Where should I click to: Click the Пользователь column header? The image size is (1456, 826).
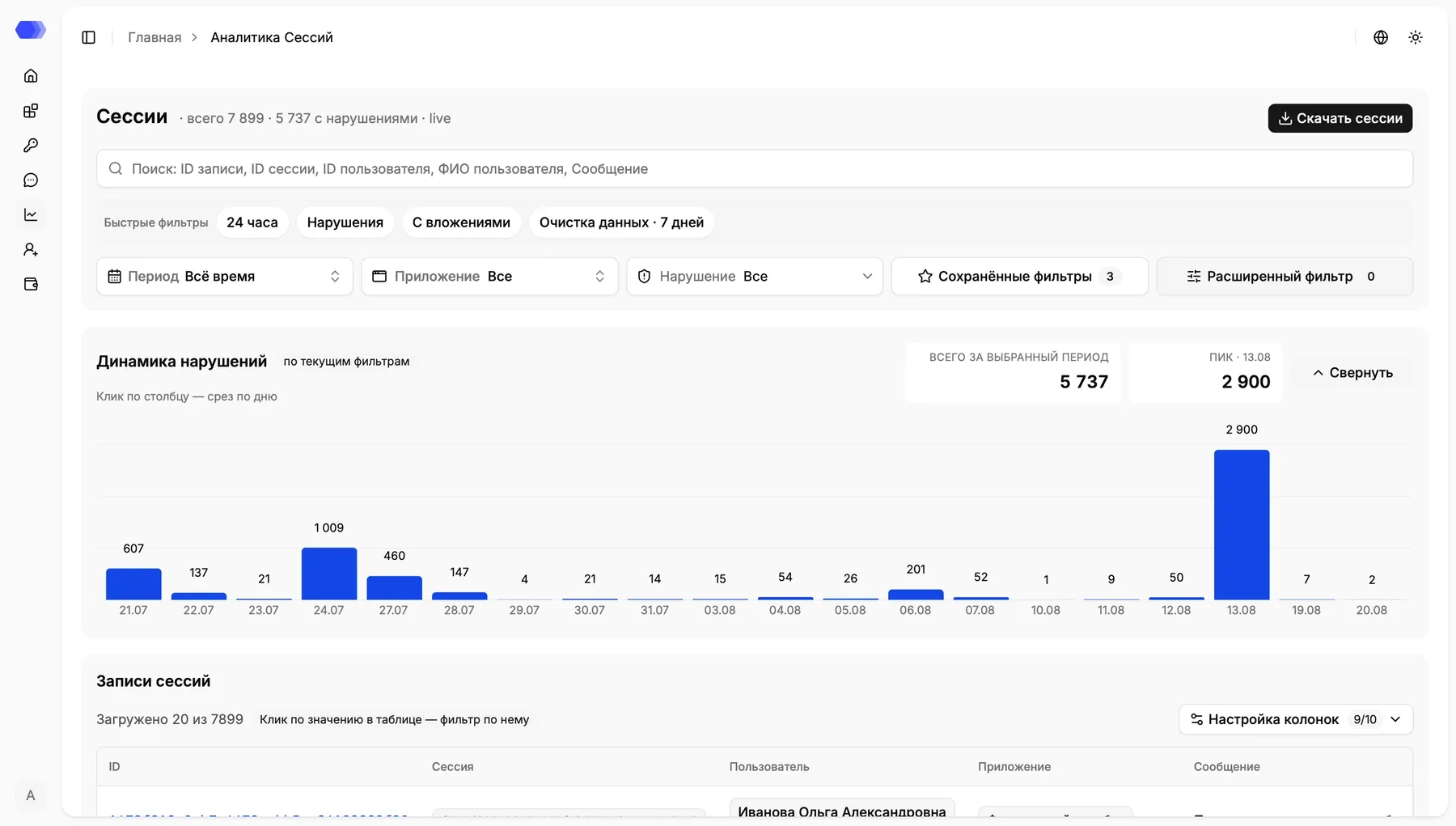click(x=769, y=766)
